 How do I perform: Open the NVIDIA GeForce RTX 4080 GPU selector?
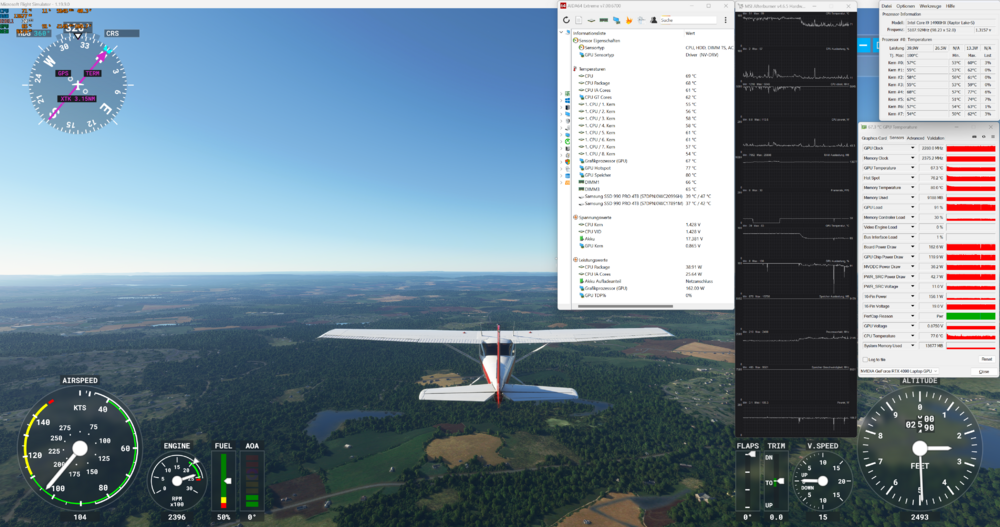[899, 371]
